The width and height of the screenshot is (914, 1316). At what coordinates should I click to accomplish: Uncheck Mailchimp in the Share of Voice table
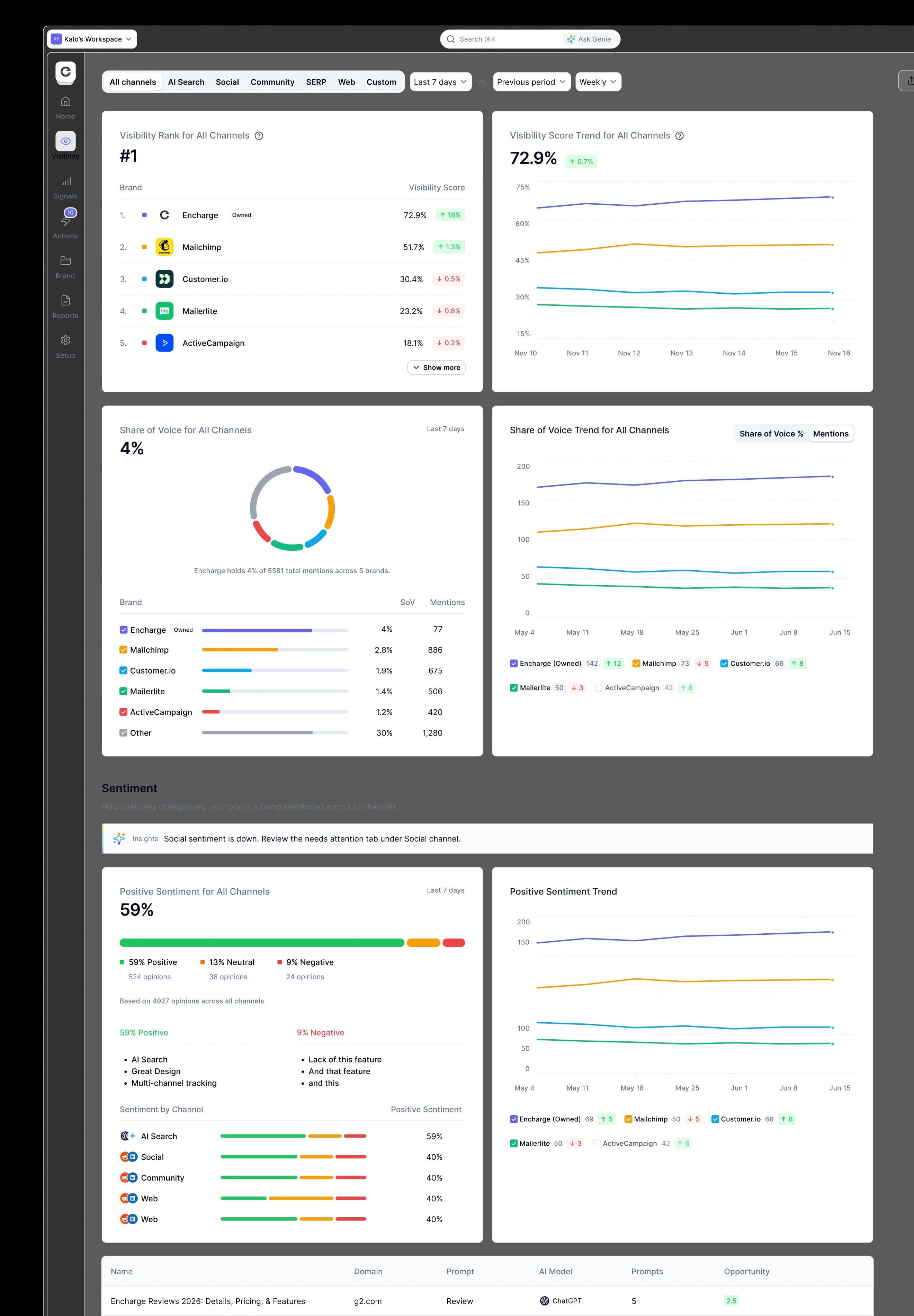[x=123, y=650]
